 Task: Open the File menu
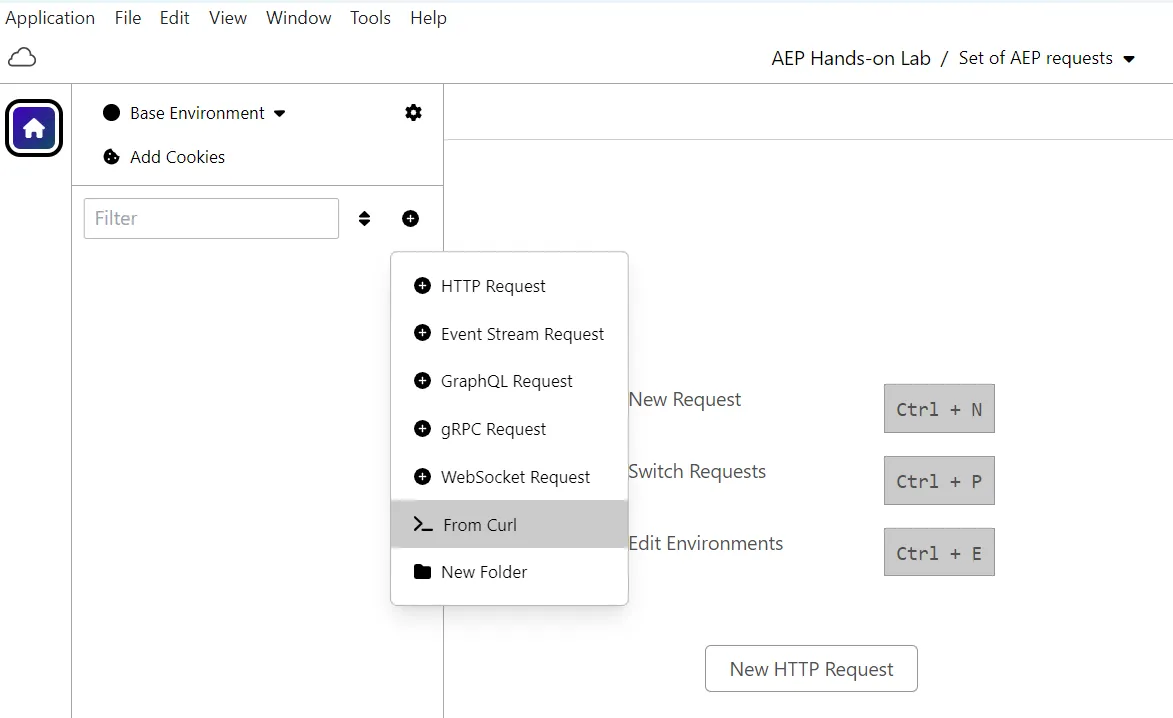[128, 18]
